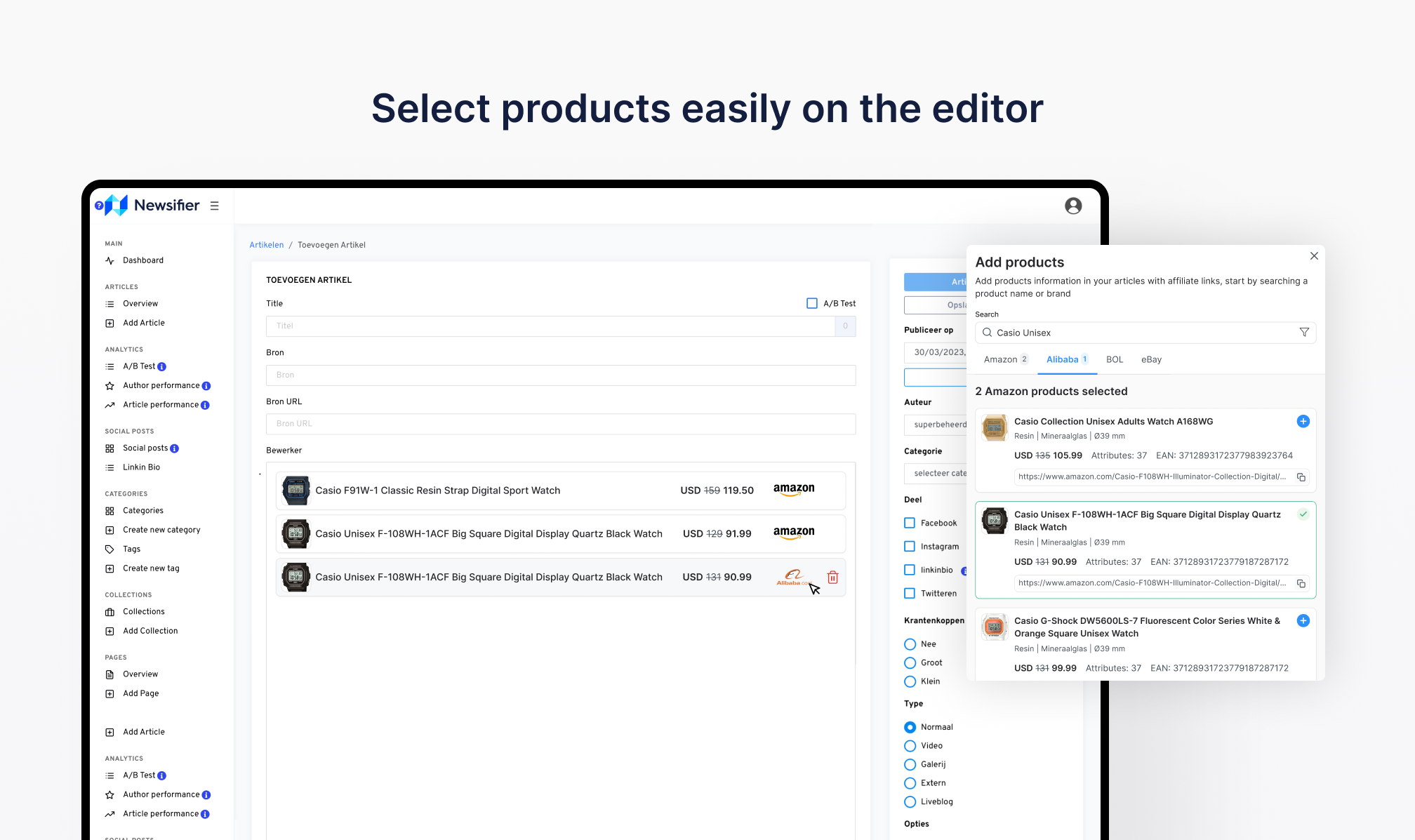Select the Video type radio button
Image resolution: width=1415 pixels, height=840 pixels.
(x=910, y=746)
